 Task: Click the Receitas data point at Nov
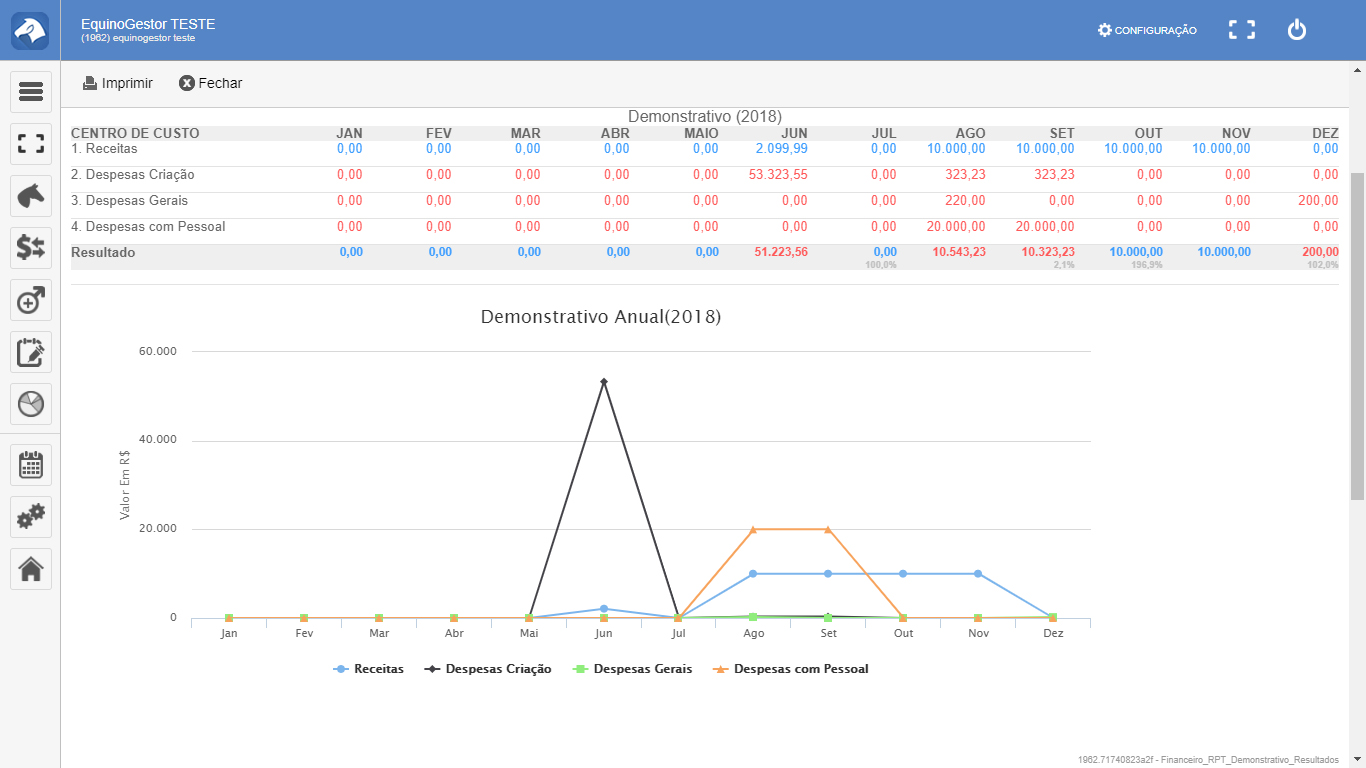[x=978, y=574]
